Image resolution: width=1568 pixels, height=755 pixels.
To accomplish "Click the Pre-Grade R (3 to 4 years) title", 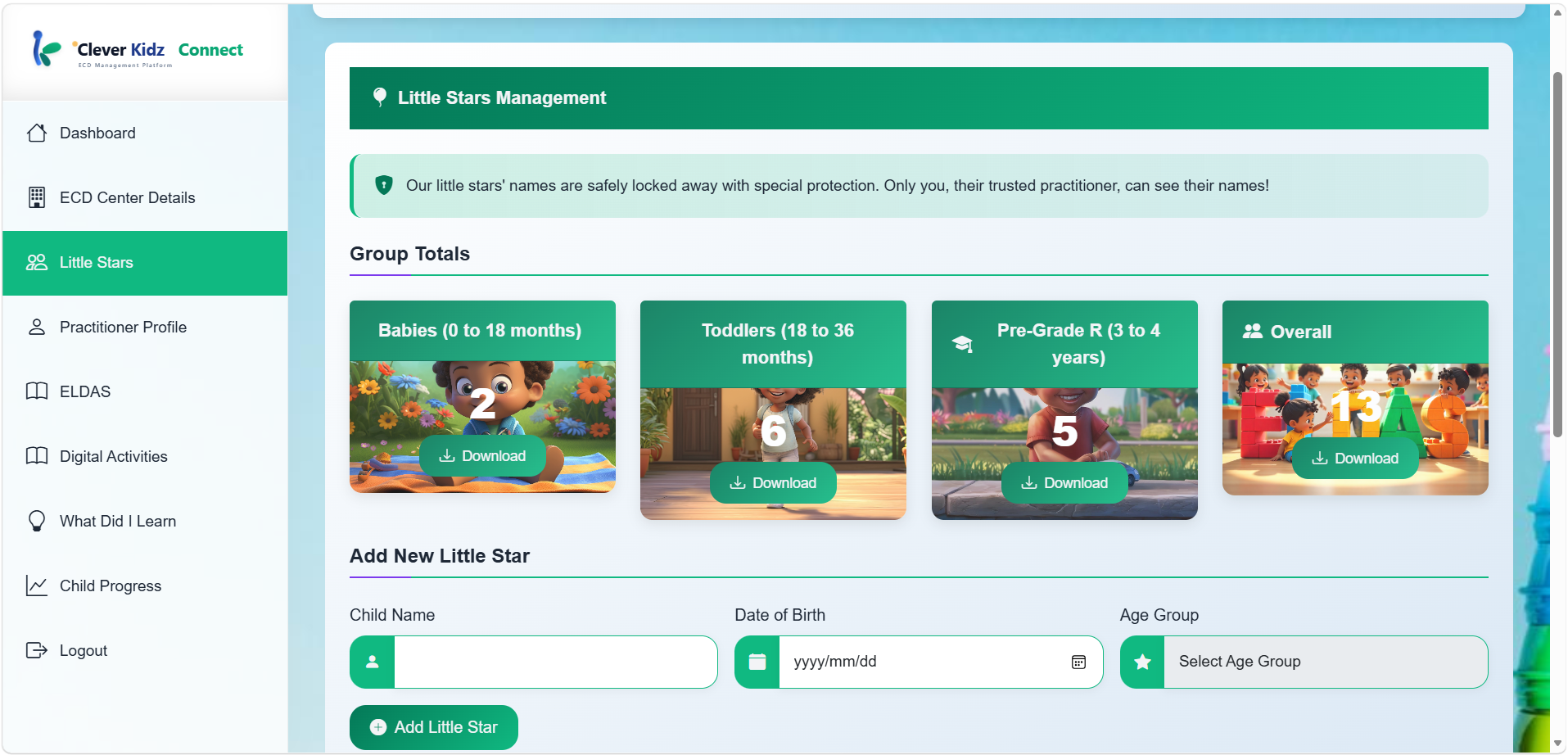I will pos(1078,344).
